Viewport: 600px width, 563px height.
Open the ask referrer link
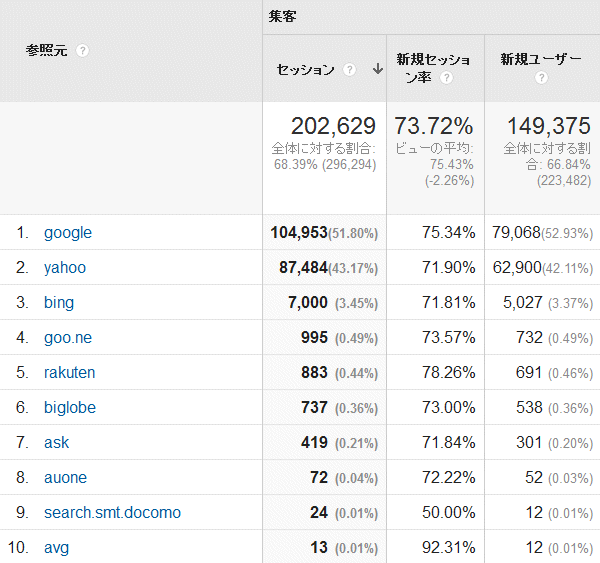click(x=56, y=443)
